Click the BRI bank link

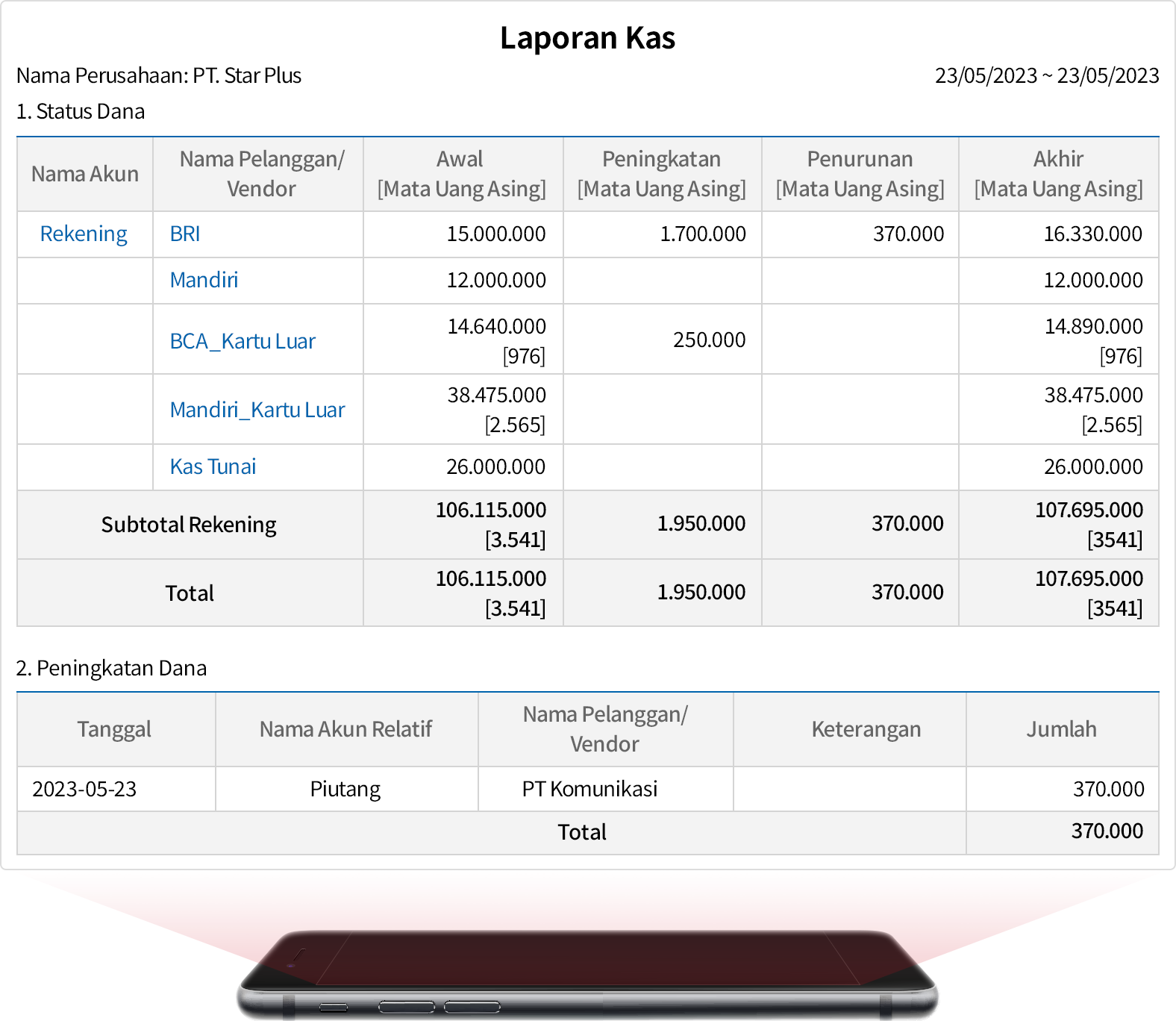coord(185,234)
